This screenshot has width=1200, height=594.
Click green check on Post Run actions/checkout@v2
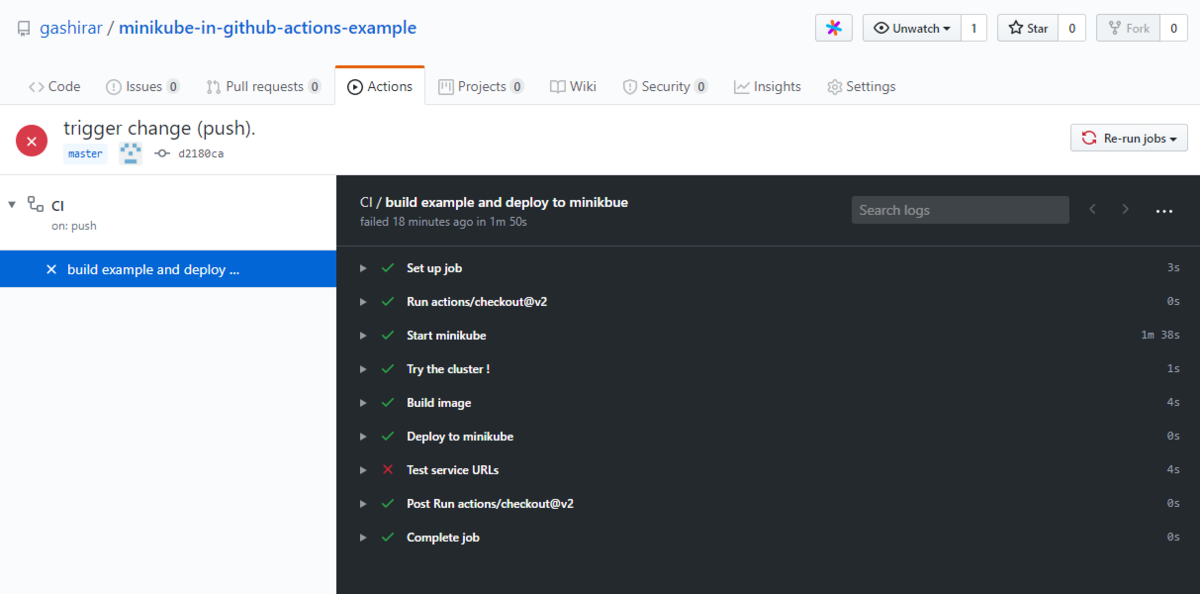click(388, 503)
